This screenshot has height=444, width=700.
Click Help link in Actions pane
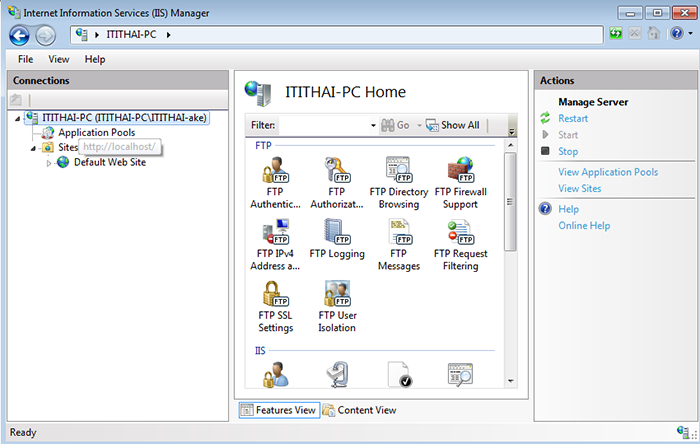[568, 209]
